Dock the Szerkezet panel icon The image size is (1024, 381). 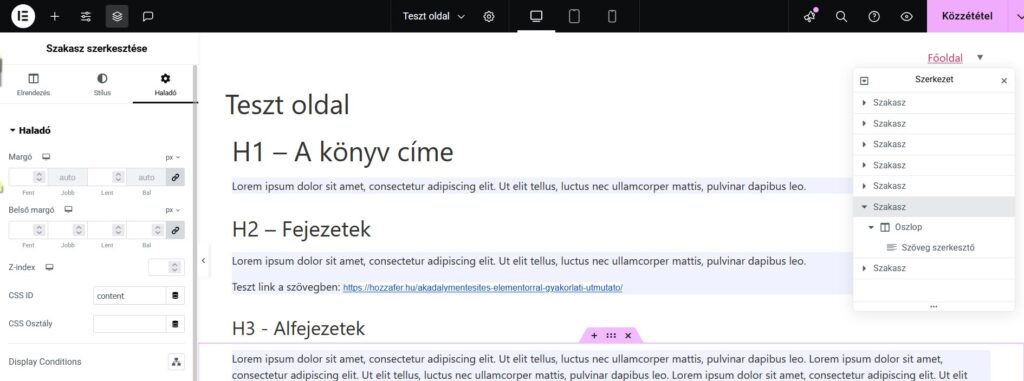pyautogui.click(x=865, y=80)
